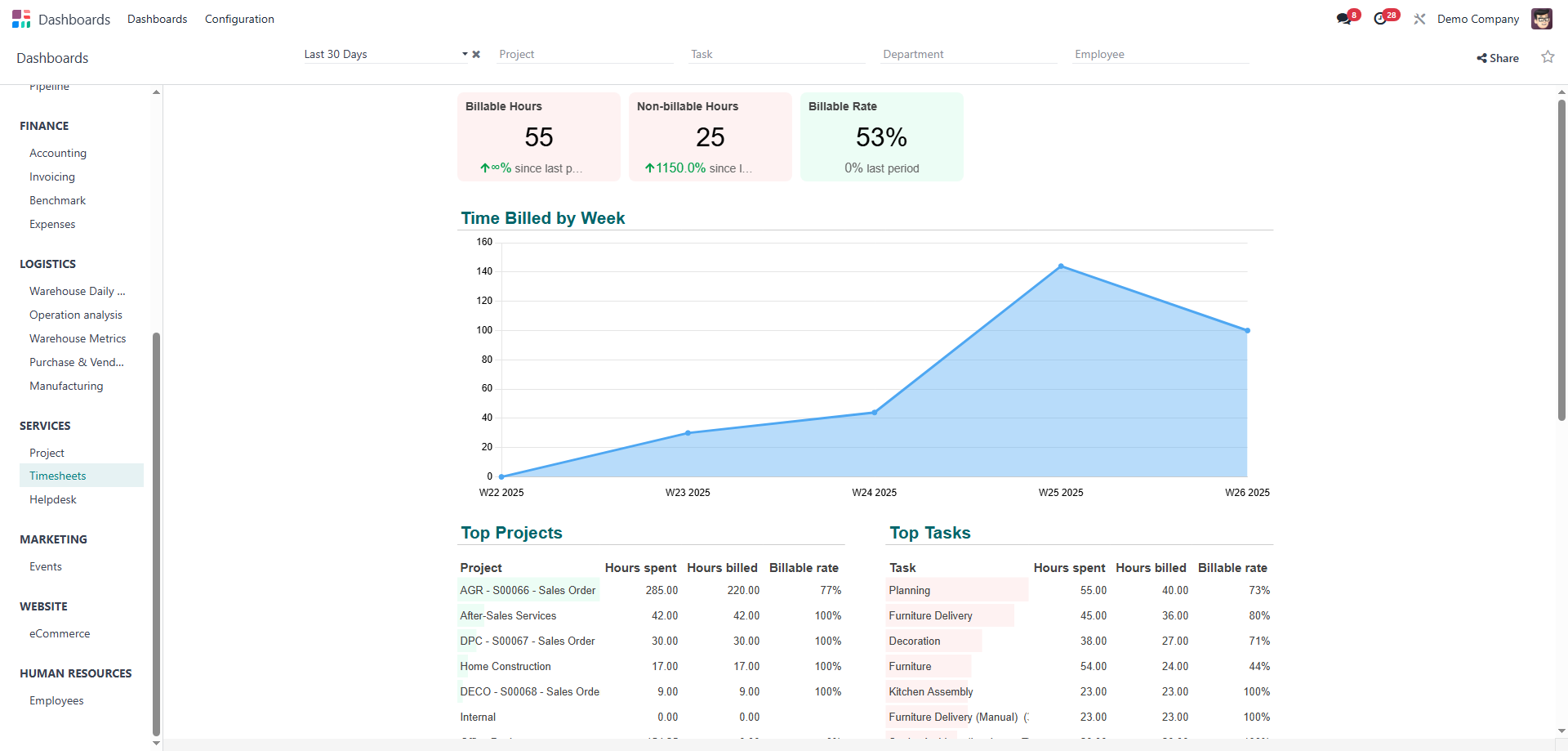Open the Dashboards menu item
Image resolution: width=1568 pixels, height=751 pixels.
point(157,19)
